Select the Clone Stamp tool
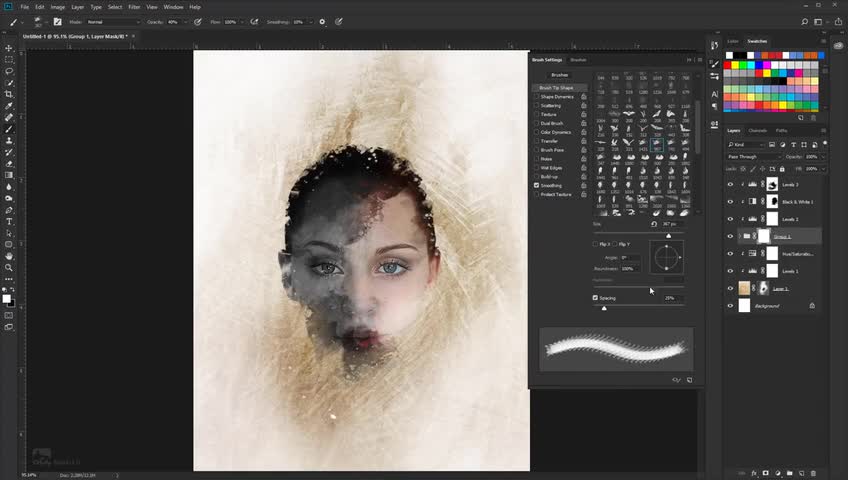Viewport: 848px width, 480px height. pos(9,140)
